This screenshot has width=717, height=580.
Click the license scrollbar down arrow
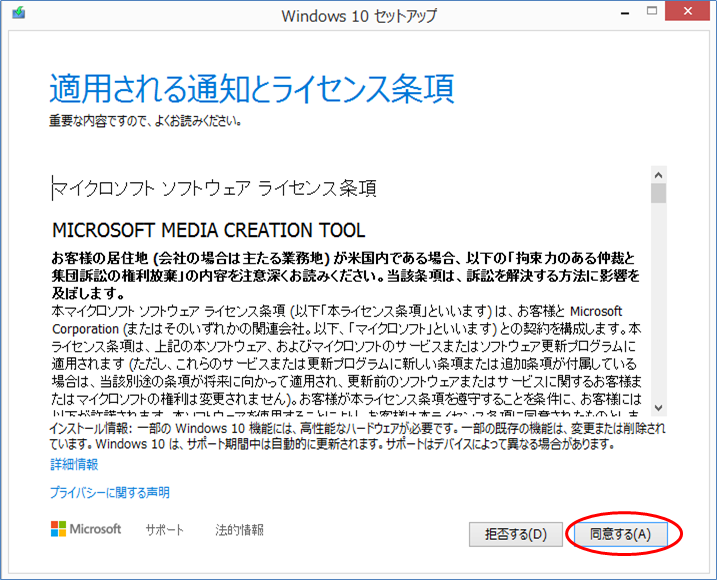pyautogui.click(x=658, y=408)
